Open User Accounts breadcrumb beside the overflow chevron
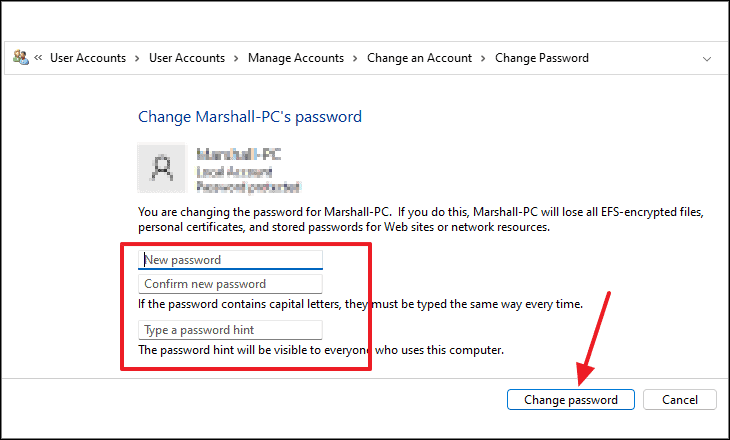Image resolution: width=730 pixels, height=440 pixels. point(88,58)
